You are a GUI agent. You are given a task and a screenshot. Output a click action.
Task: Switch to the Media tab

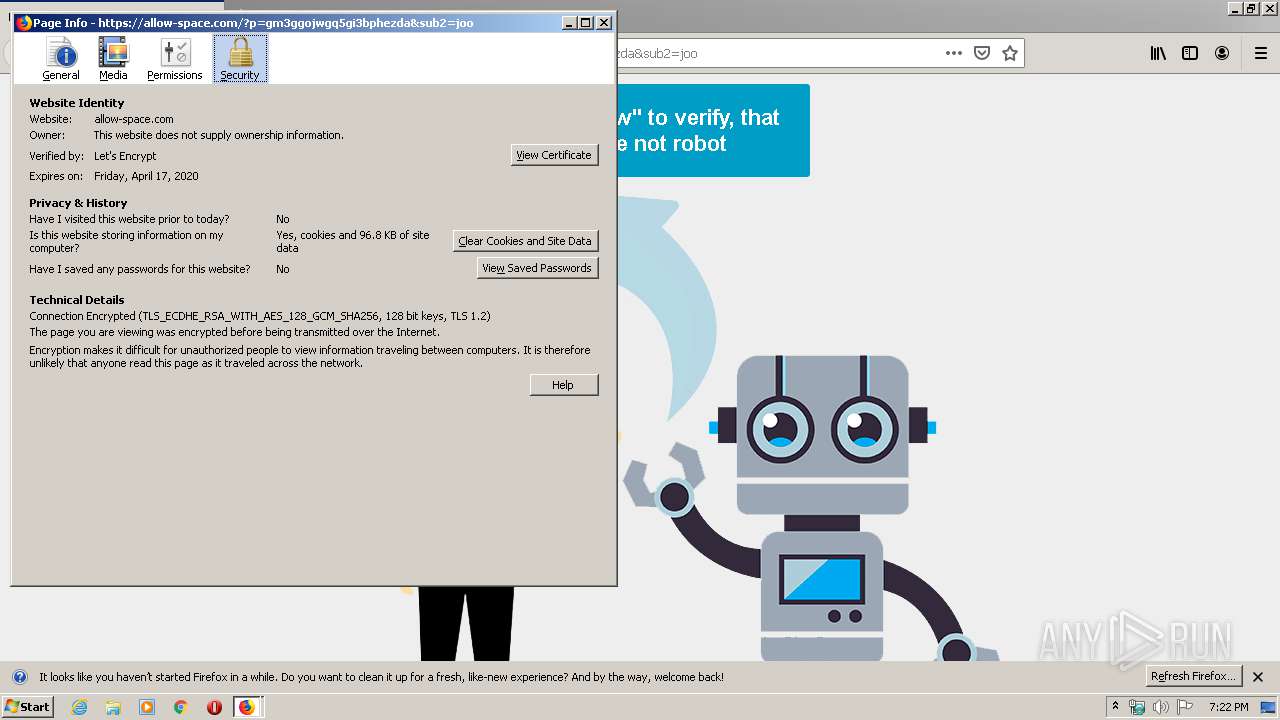(113, 59)
